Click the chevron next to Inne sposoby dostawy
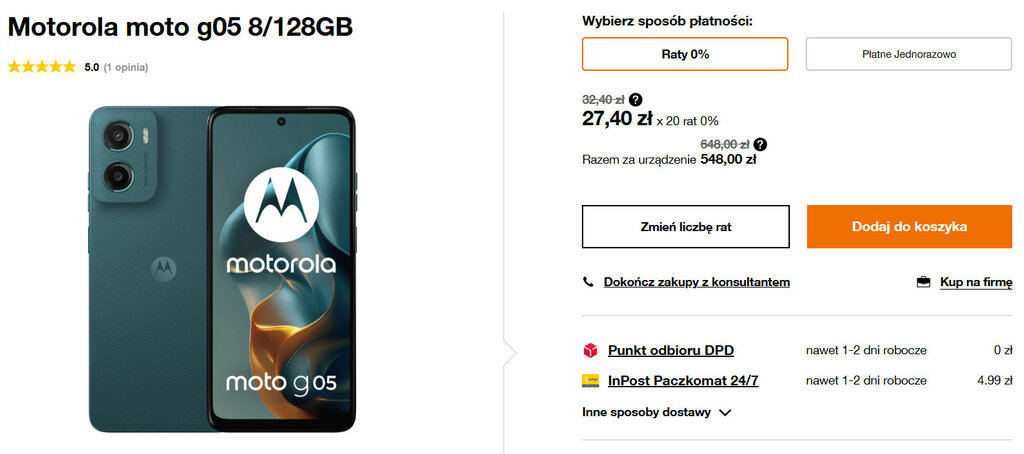 coord(725,412)
